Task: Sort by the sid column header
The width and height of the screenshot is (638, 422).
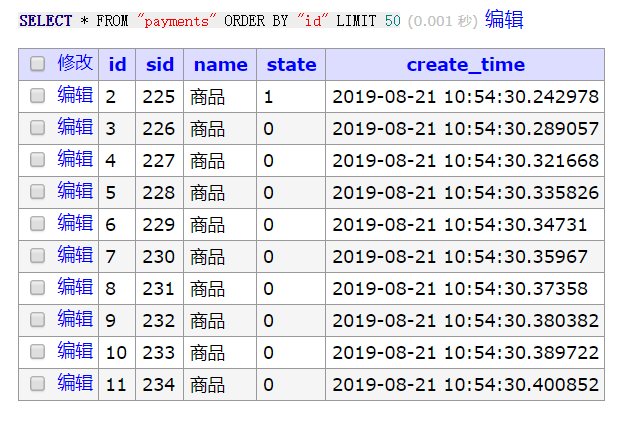Action: (x=160, y=64)
